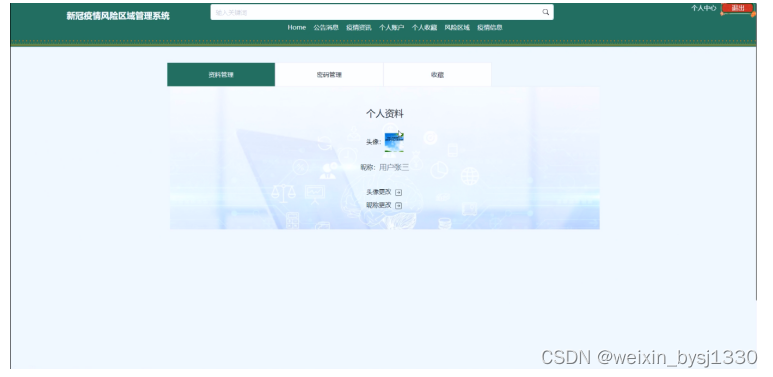
Task: Click the nickname text 用户张三
Action: tap(394, 168)
